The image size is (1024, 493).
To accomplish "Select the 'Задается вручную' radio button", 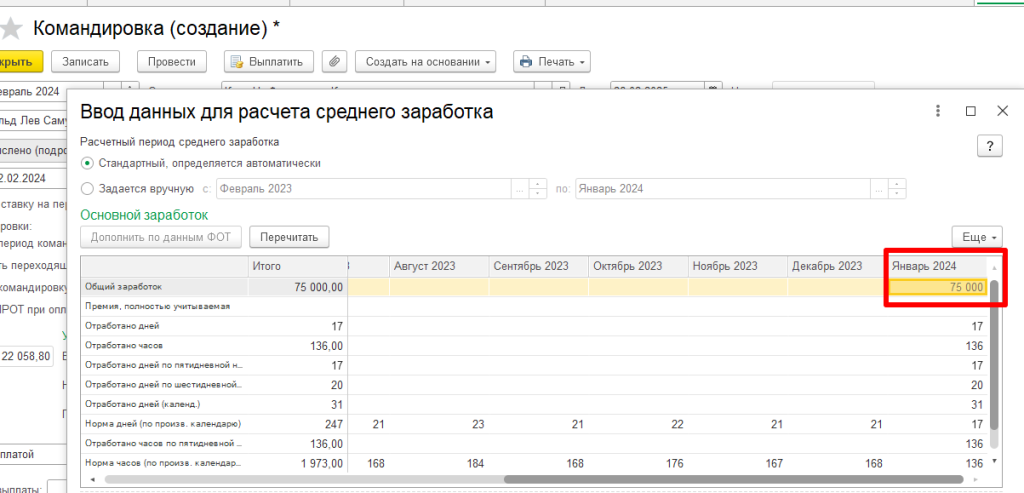I will pyautogui.click(x=88, y=189).
